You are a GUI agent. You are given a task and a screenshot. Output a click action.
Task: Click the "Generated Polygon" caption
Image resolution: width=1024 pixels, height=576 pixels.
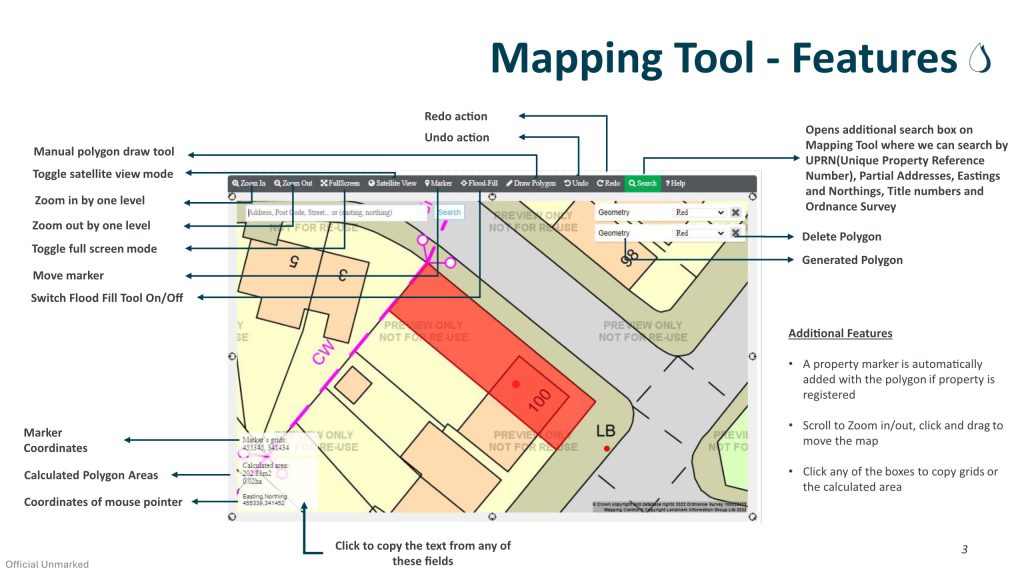pos(852,260)
